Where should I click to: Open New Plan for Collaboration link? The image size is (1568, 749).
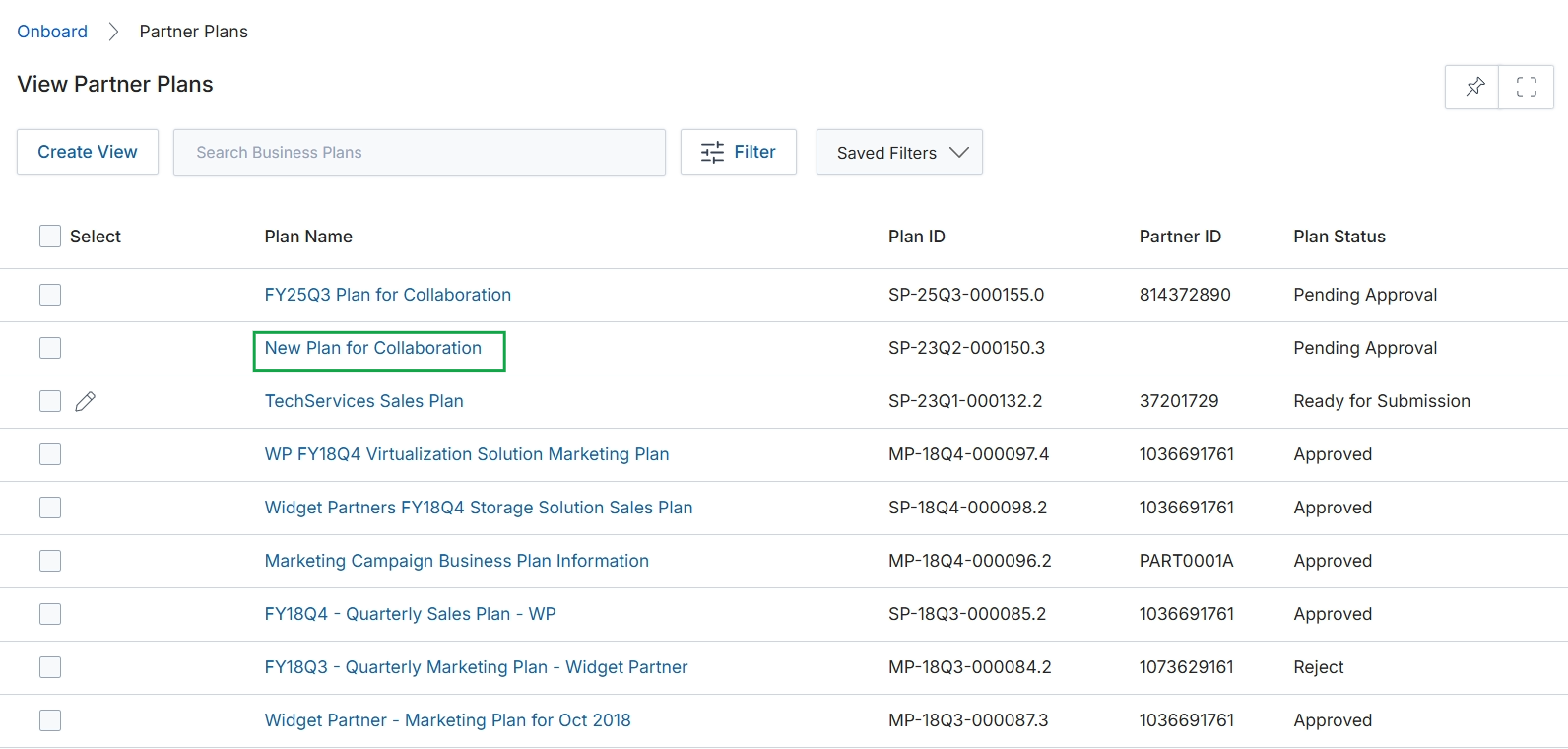pyautogui.click(x=373, y=348)
